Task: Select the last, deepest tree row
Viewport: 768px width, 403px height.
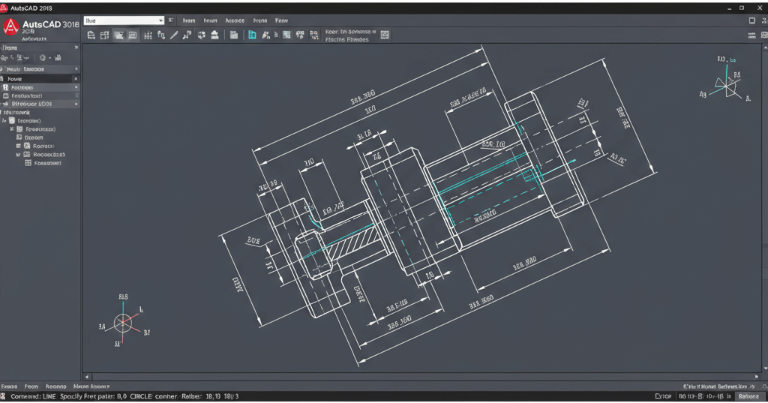Action: click(x=44, y=163)
